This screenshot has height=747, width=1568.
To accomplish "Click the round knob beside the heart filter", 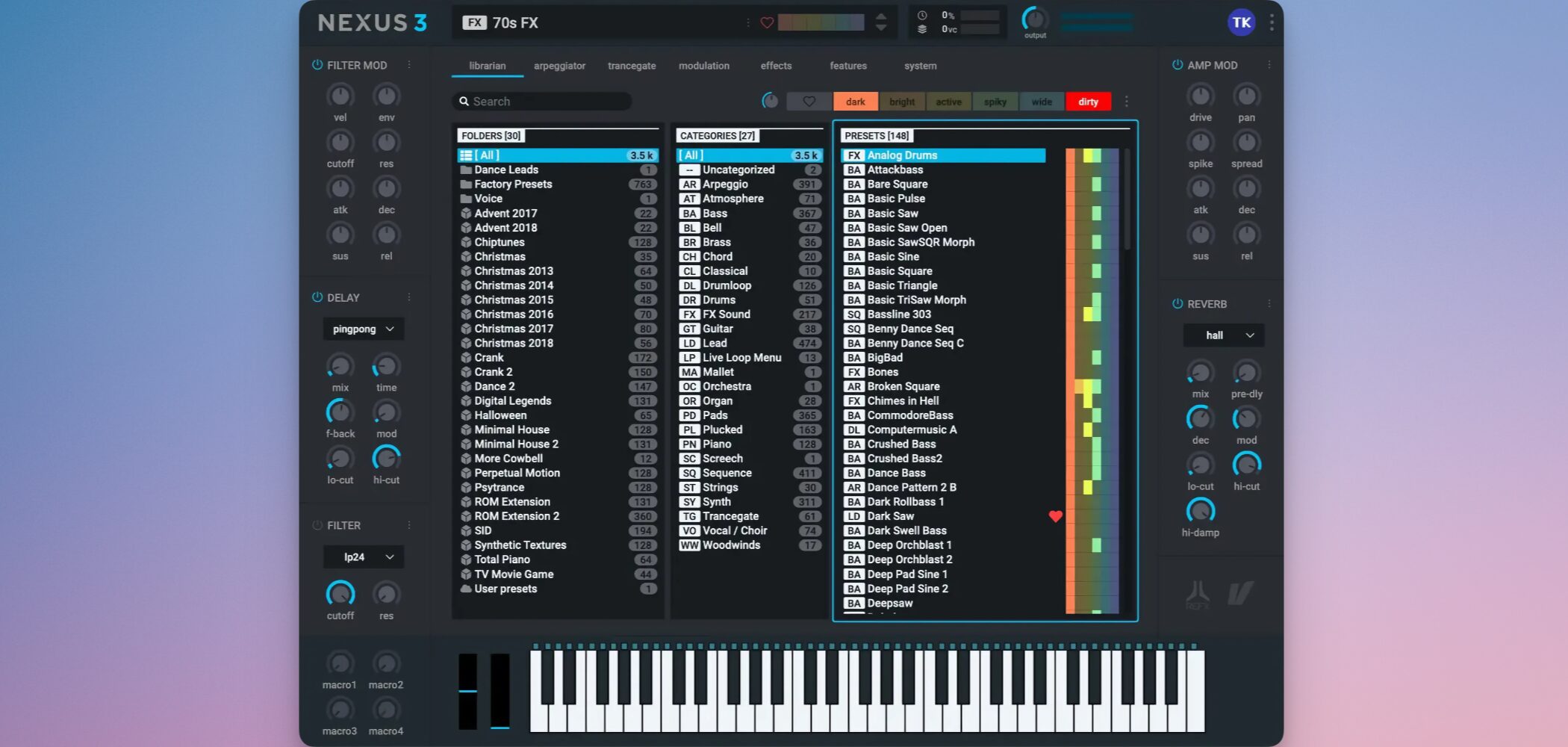I will coord(770,101).
